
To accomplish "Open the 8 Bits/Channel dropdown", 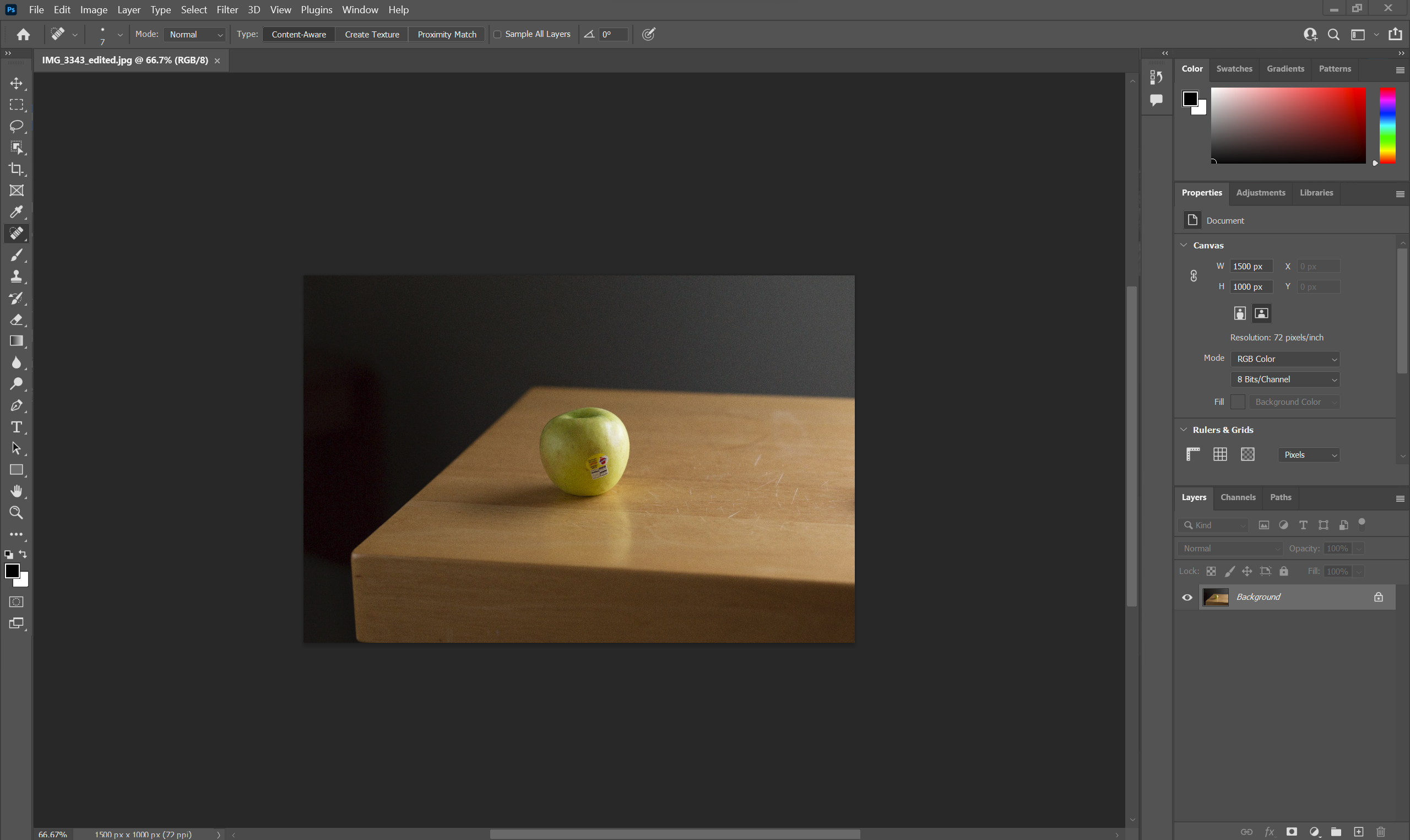I will pos(1285,380).
